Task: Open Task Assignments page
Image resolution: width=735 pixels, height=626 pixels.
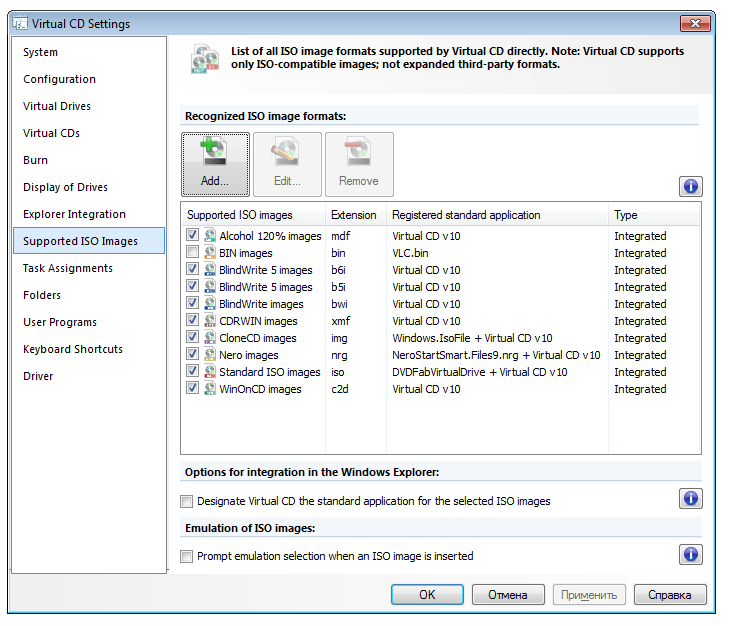Action: [89, 268]
